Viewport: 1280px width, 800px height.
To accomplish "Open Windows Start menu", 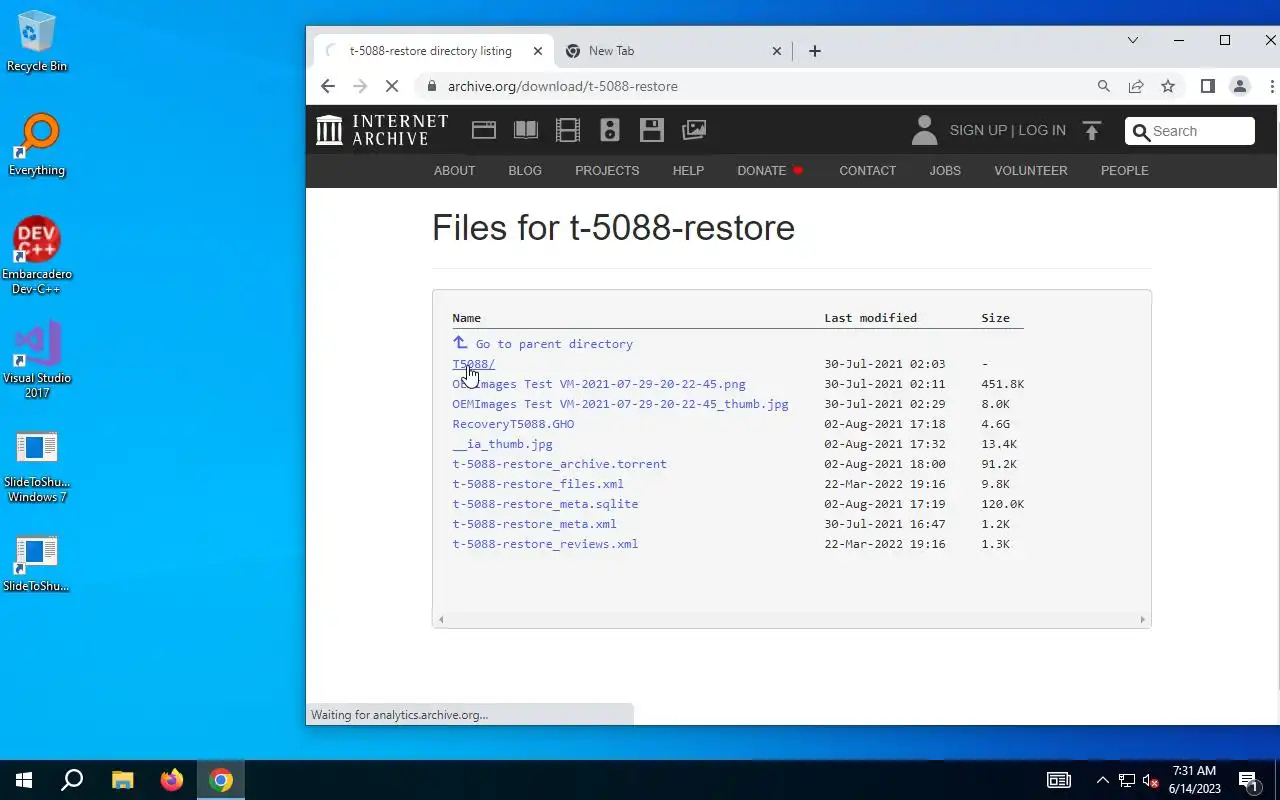I will click(24, 780).
